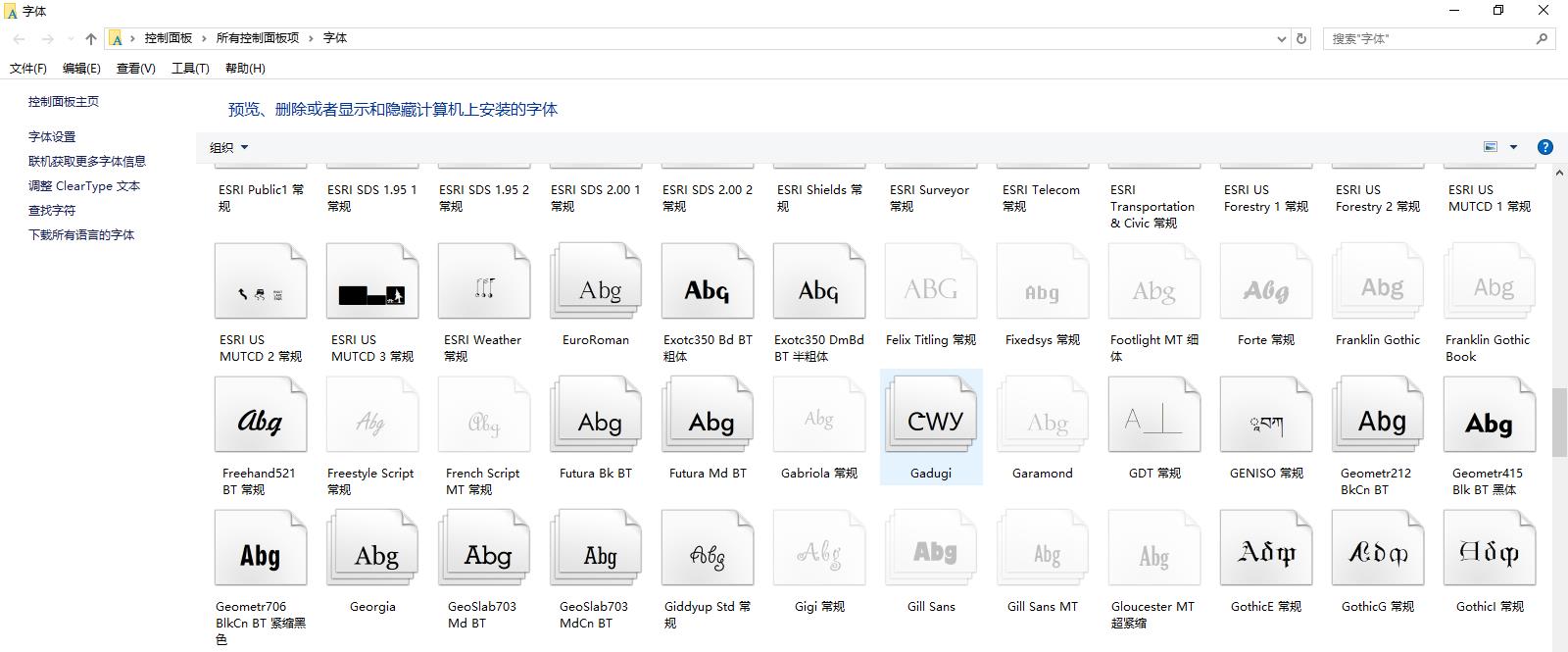The image size is (1568, 652).
Task: Open 下载所有语言的字体 link
Action: tap(81, 234)
